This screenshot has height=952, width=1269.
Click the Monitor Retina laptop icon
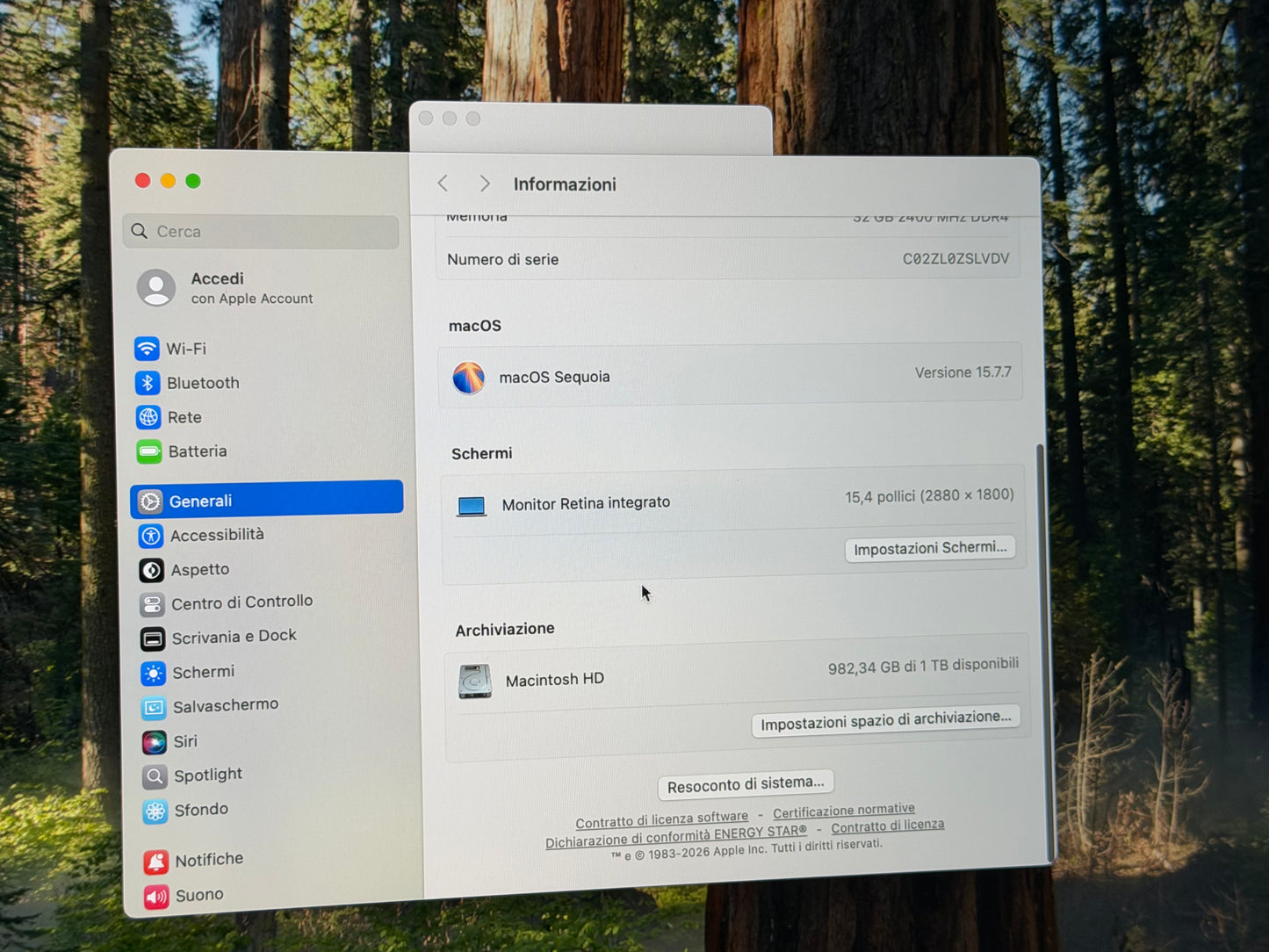tap(472, 506)
